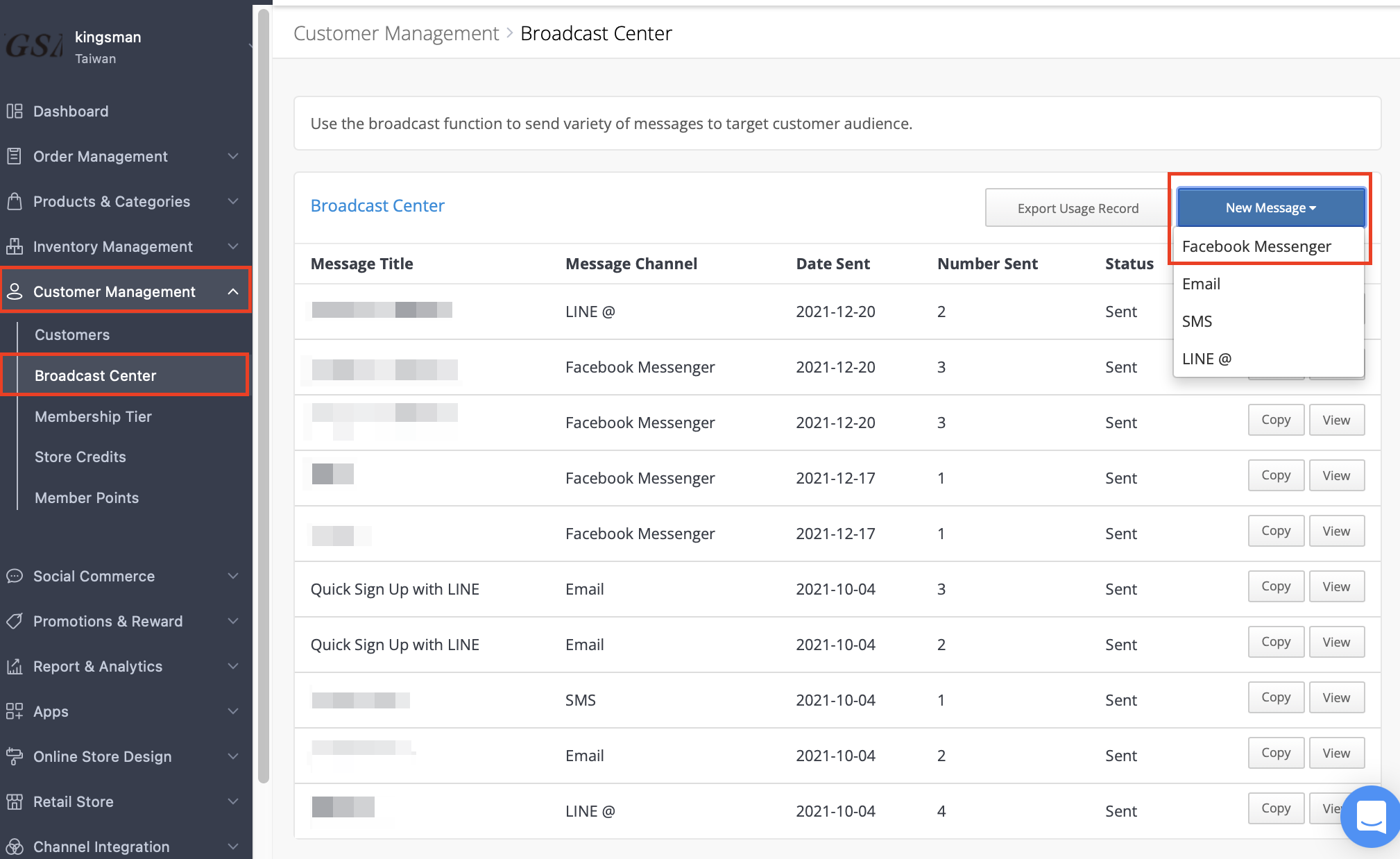Select Store Credits in the sidebar

point(80,457)
